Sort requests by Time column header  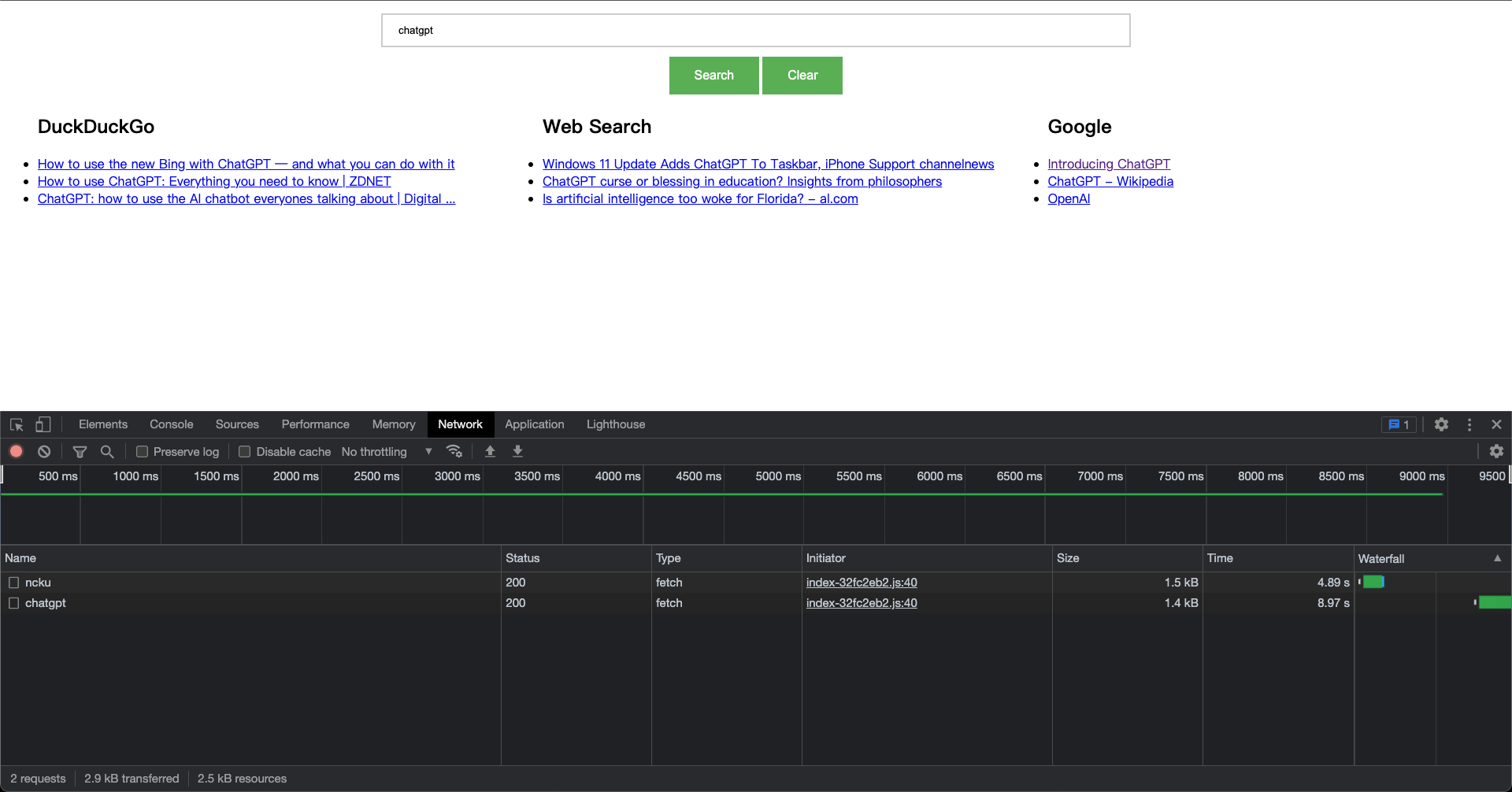pyautogui.click(x=1278, y=558)
